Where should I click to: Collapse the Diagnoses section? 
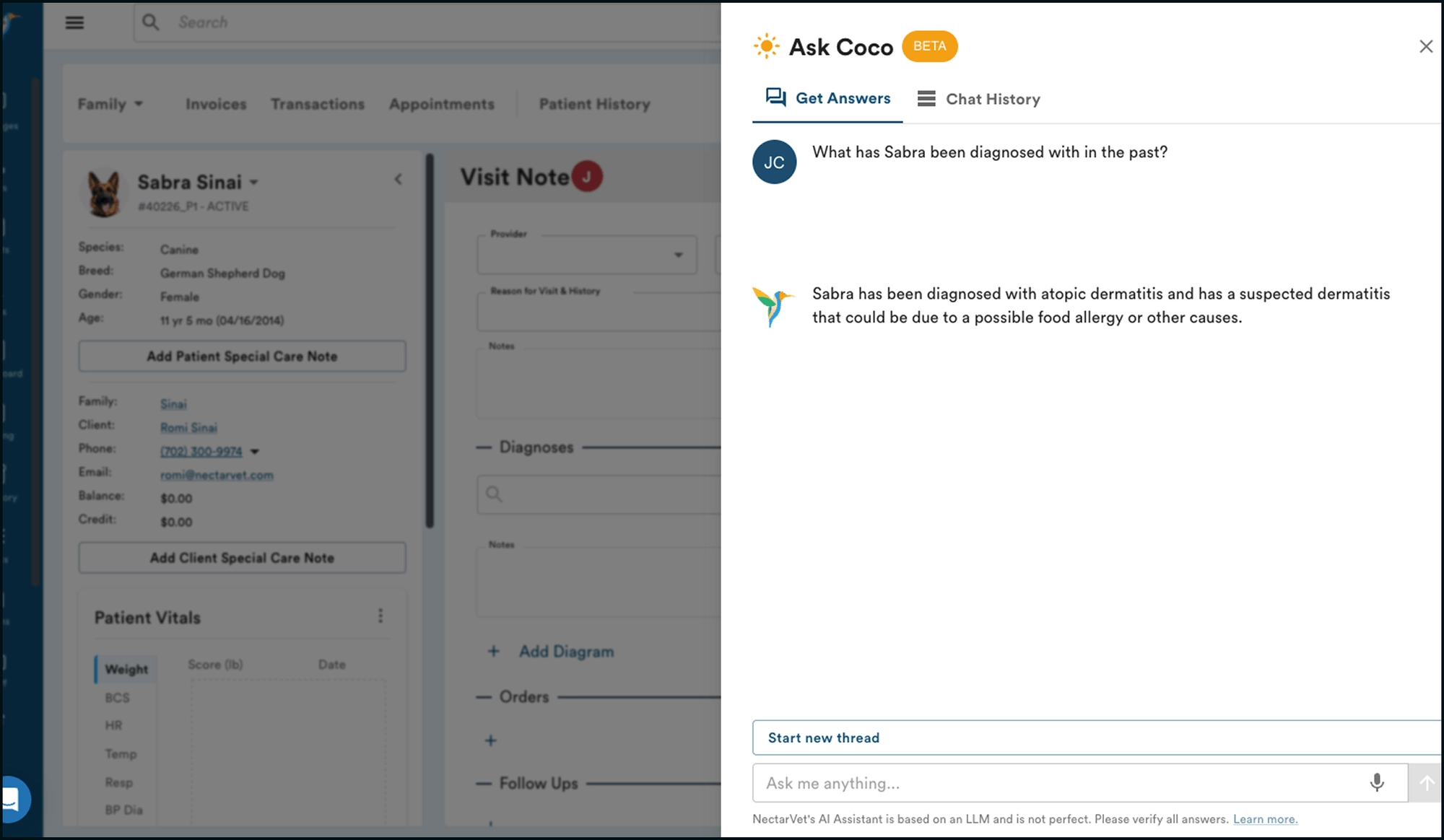point(483,447)
